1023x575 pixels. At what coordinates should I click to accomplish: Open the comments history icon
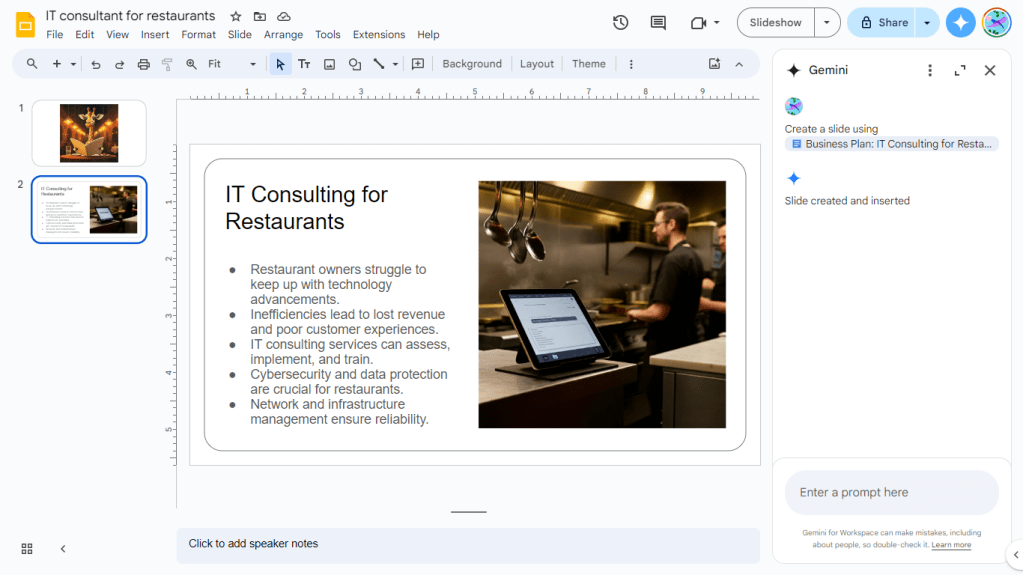click(658, 22)
